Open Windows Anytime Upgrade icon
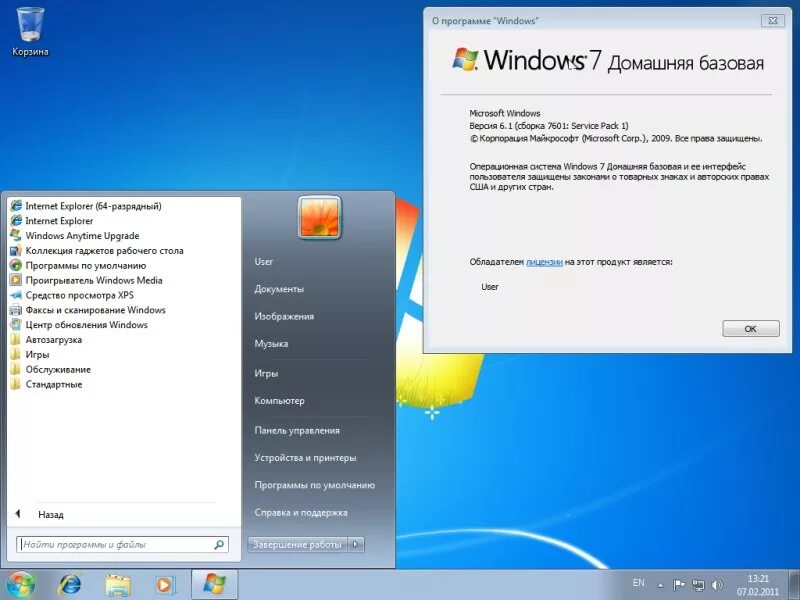800x600 pixels. [x=16, y=236]
